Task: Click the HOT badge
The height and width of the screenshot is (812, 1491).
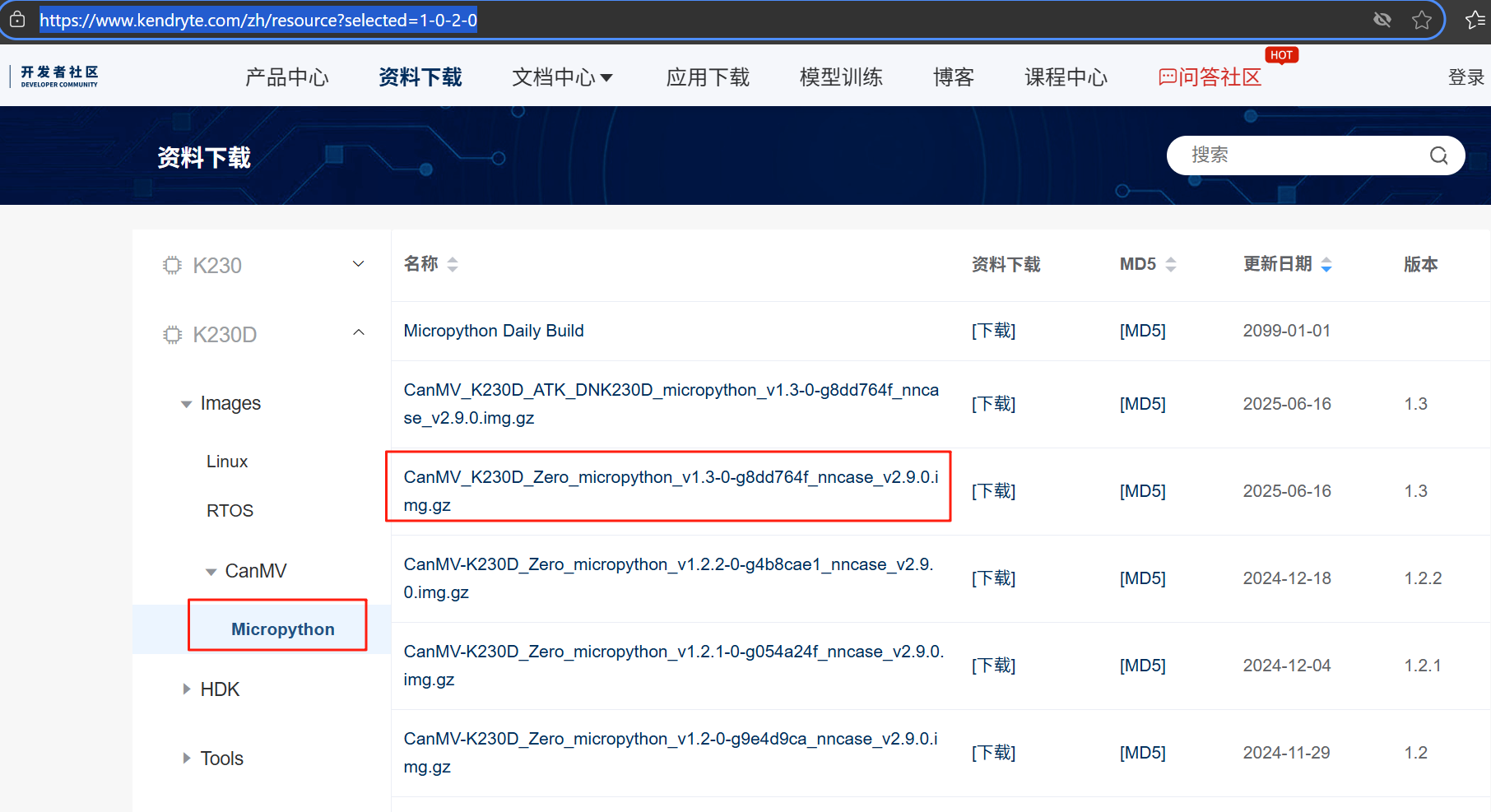Action: tap(1281, 55)
